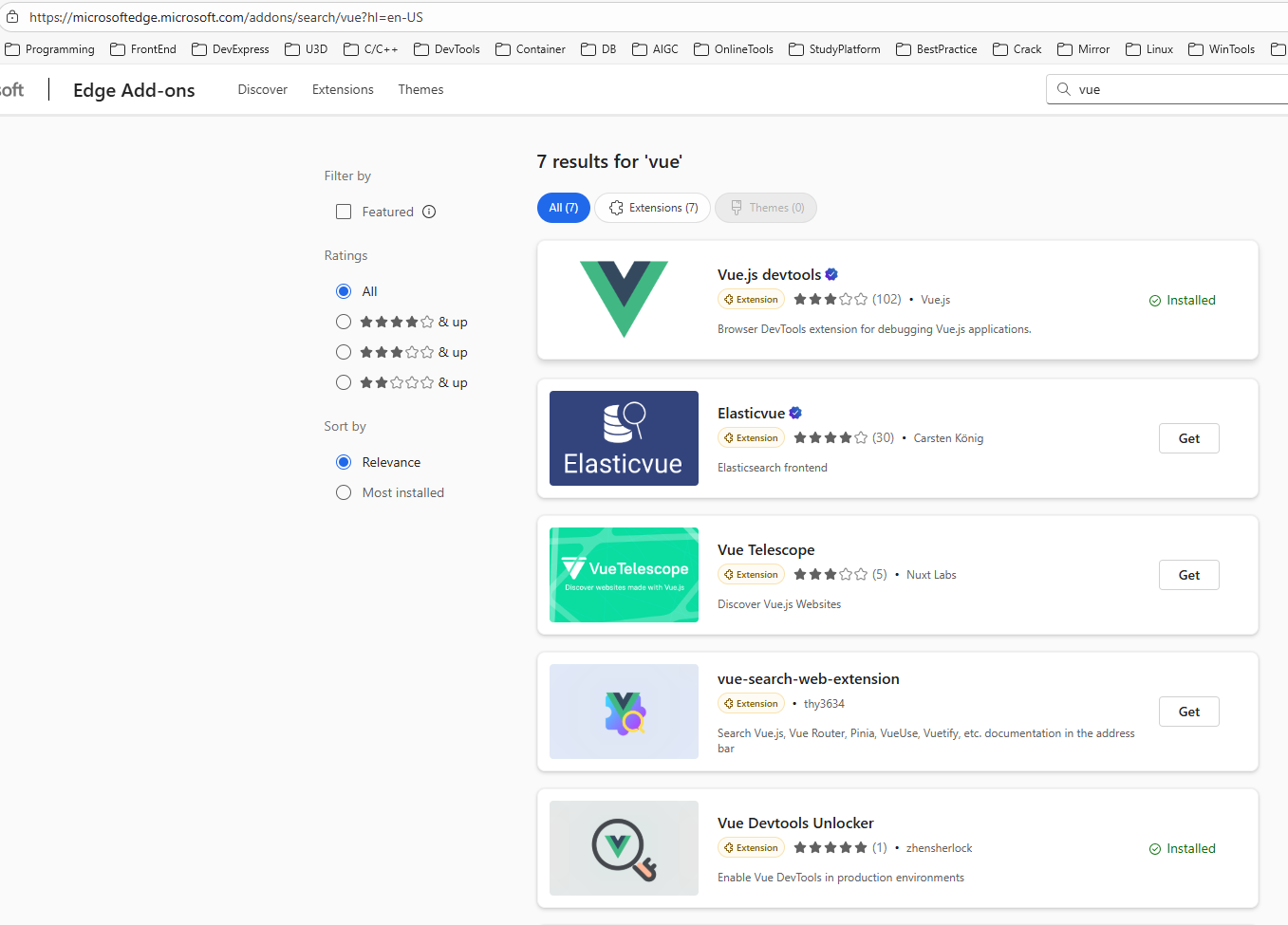
Task: Sort results by Relevance
Action: coord(344,462)
